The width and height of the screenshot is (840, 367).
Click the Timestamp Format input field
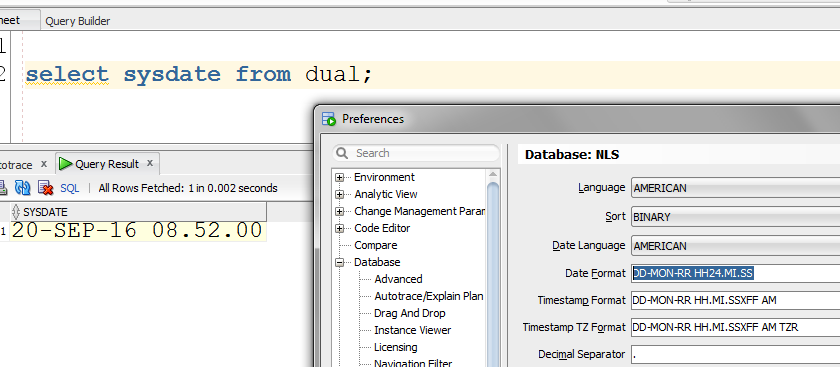tap(736, 300)
